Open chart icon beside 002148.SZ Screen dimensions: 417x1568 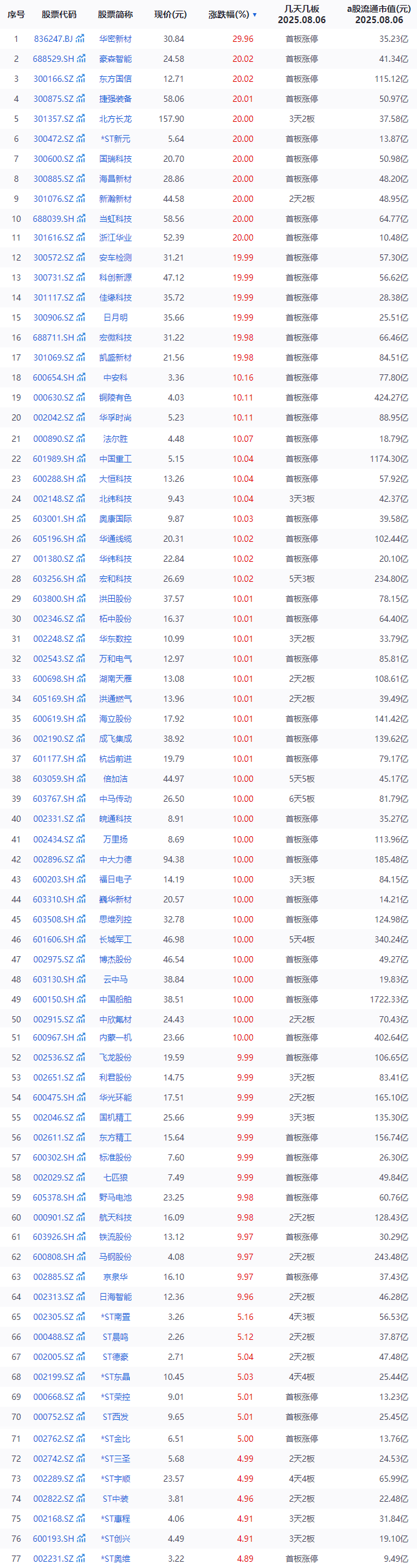(81, 499)
